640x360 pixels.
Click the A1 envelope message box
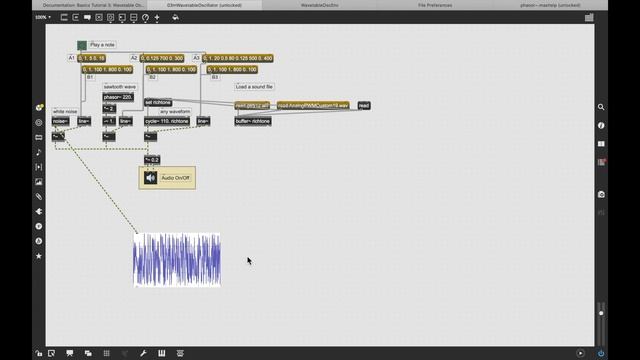click(91, 58)
